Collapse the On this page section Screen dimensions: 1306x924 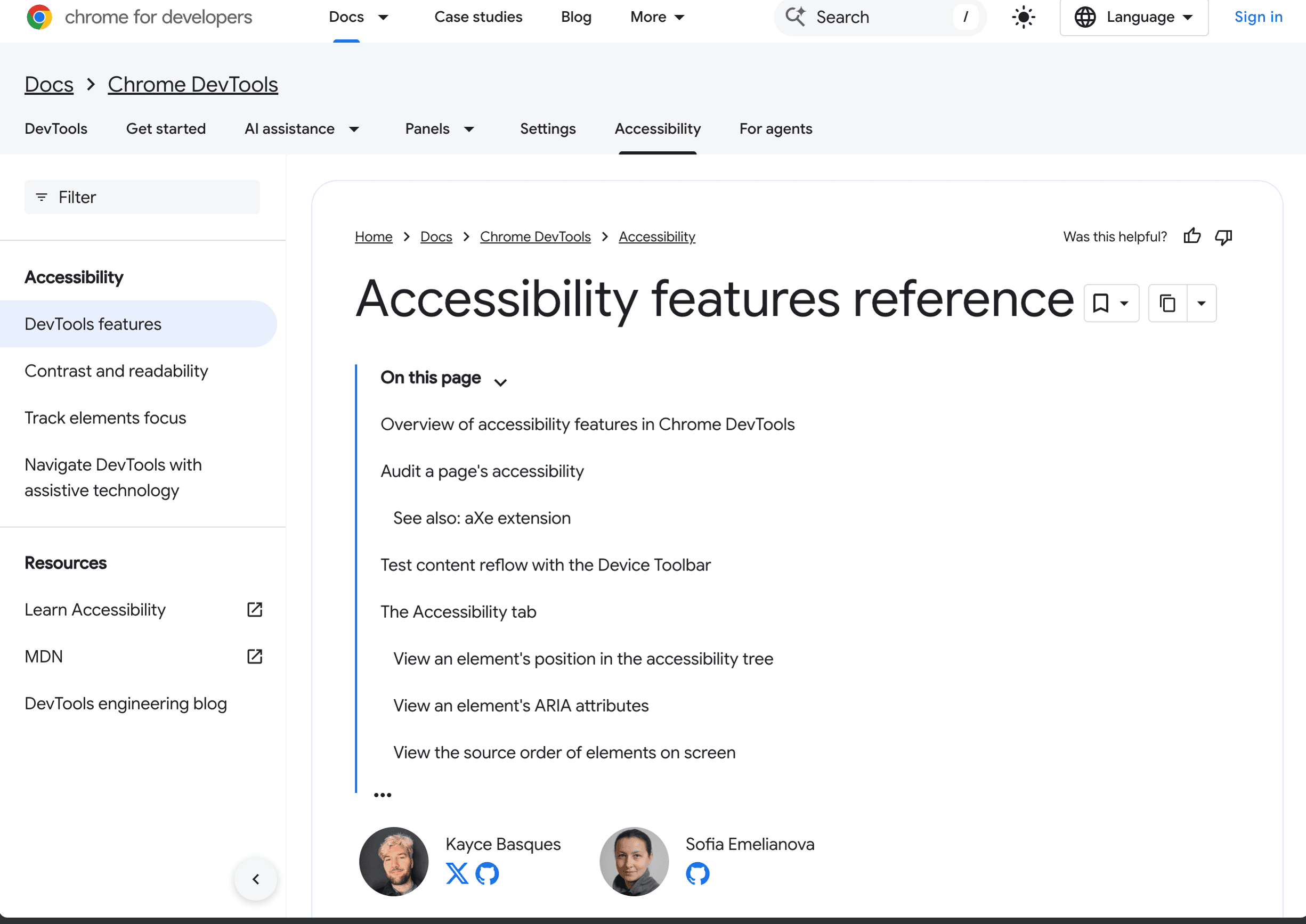coord(500,382)
